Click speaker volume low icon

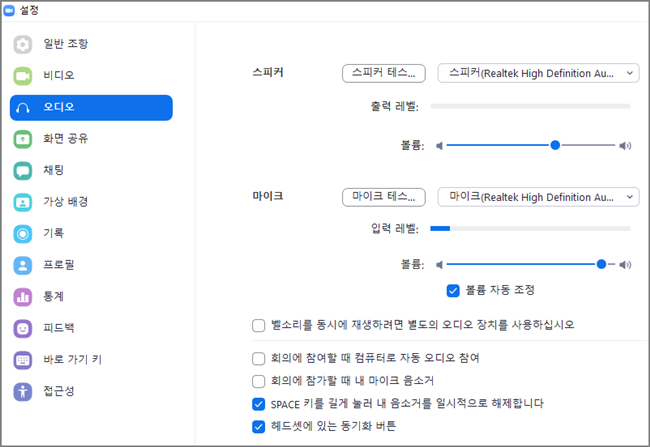pyautogui.click(x=439, y=146)
